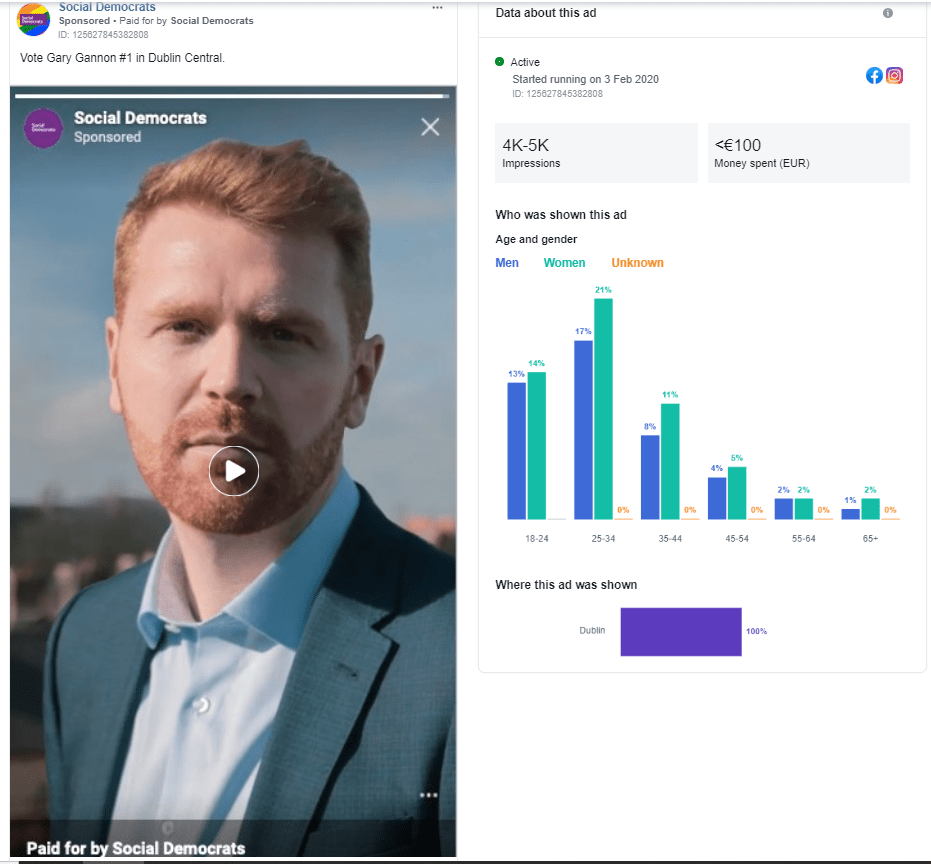The width and height of the screenshot is (931, 864).
Task: Toggle the Women legend in age chart
Action: [x=564, y=262]
